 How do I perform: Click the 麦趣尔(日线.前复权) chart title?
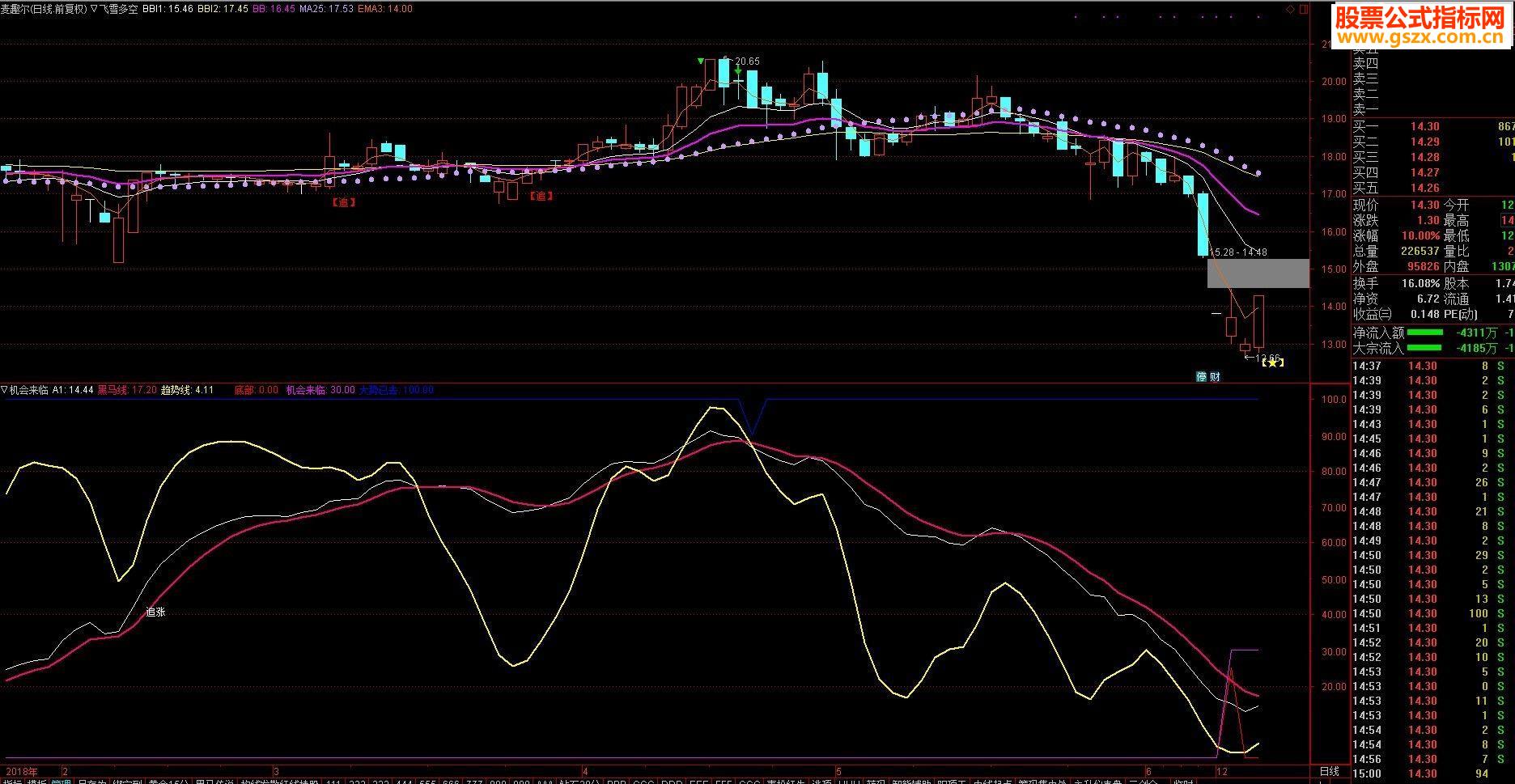point(43,9)
